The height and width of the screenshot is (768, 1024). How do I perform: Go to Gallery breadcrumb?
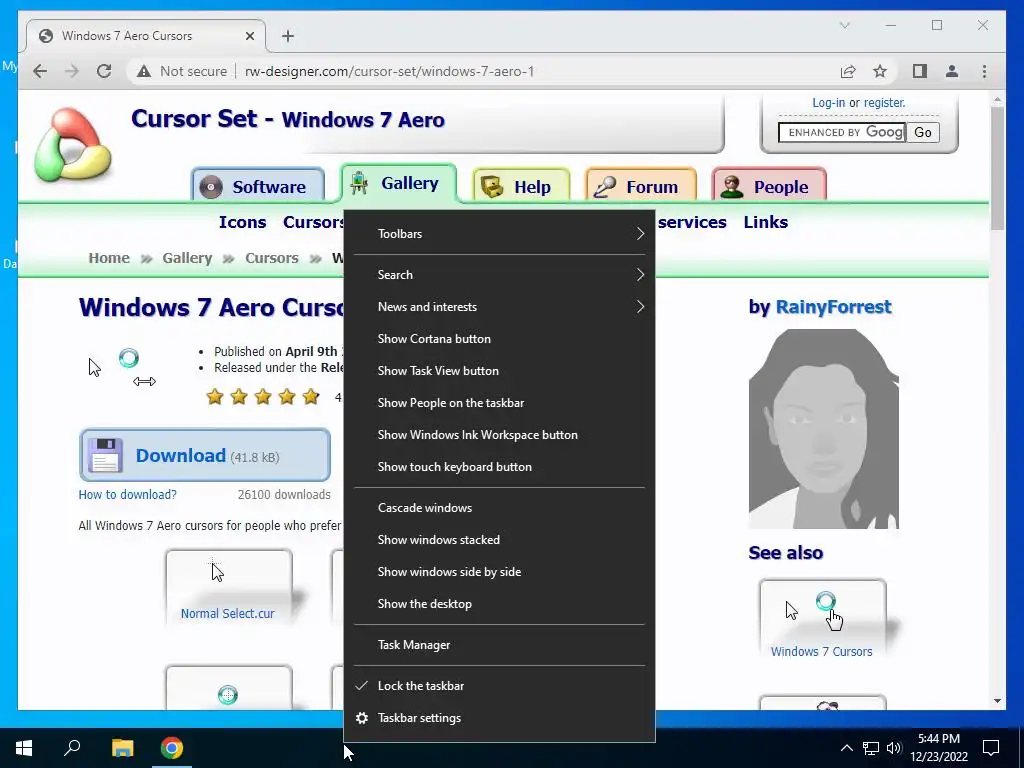click(x=187, y=258)
